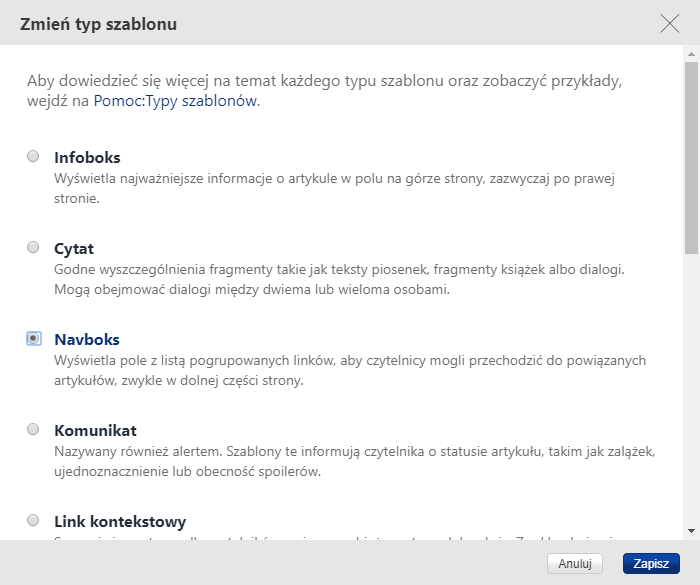
Task: Click the Infoboks description text
Action: (x=334, y=188)
